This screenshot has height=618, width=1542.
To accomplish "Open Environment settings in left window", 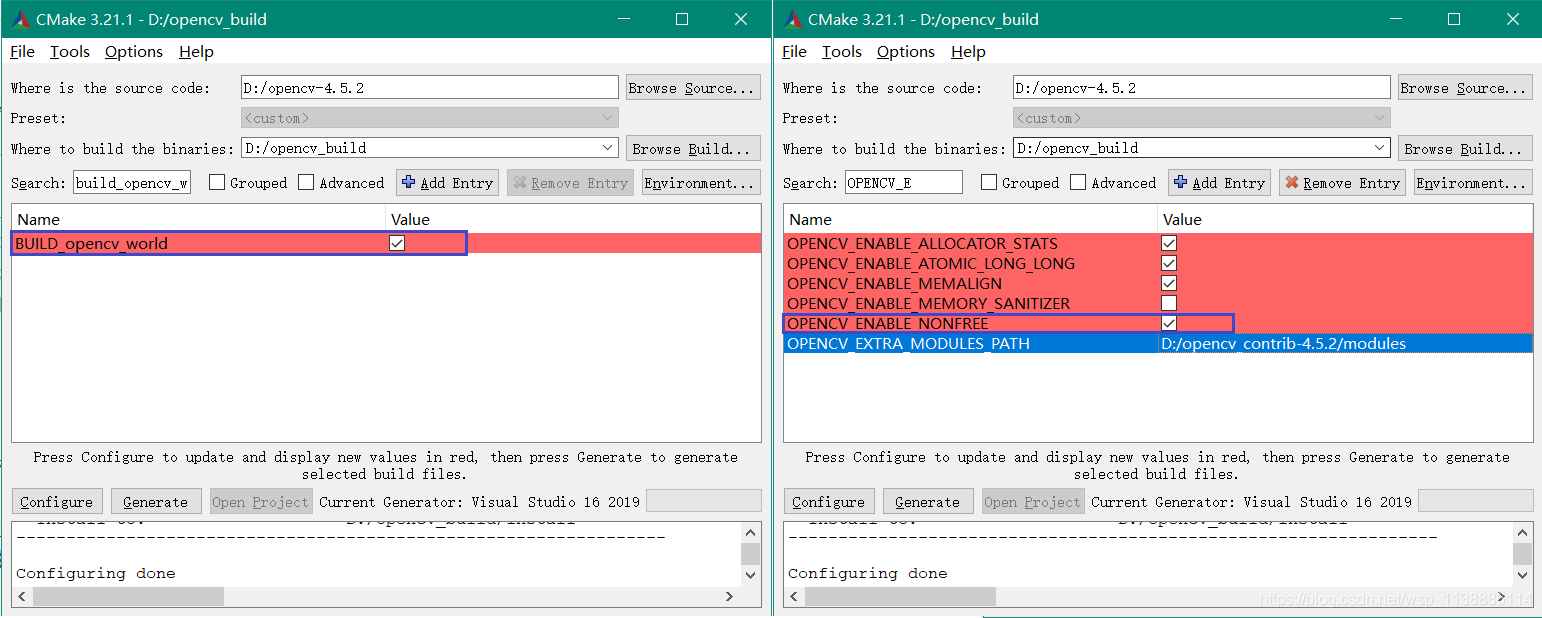I will pos(699,183).
